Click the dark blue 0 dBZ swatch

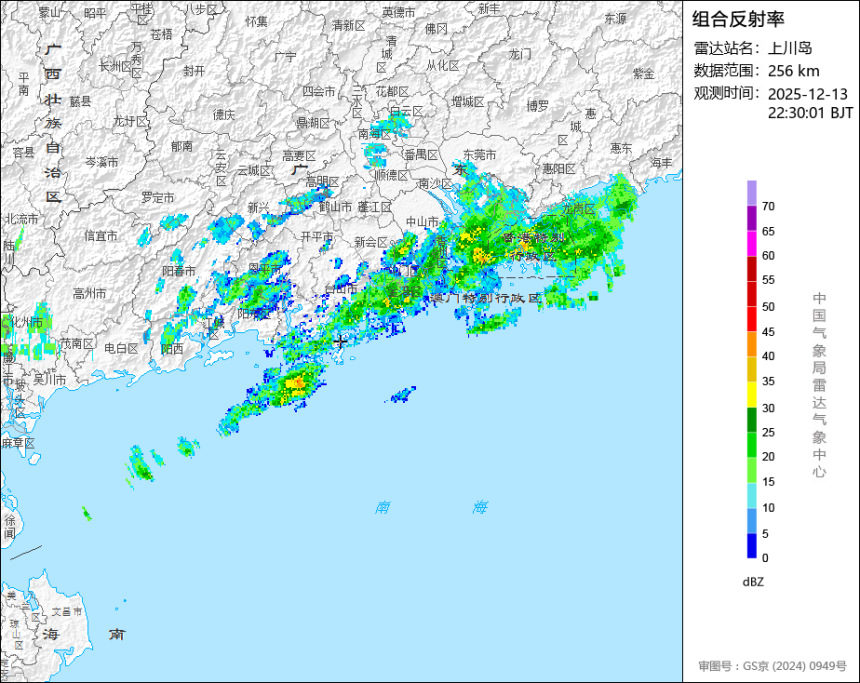[751, 545]
